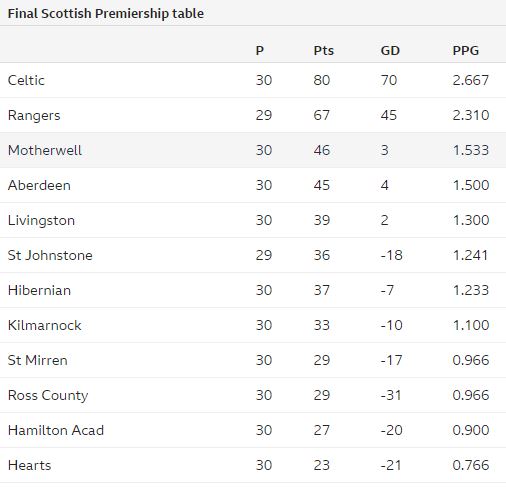The image size is (506, 491).
Task: Click Celtic's PPG value 2.667
Action: 471,80
